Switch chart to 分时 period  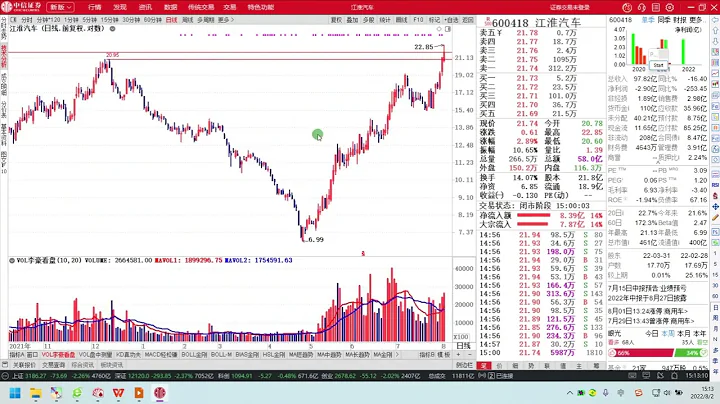(x=27, y=20)
